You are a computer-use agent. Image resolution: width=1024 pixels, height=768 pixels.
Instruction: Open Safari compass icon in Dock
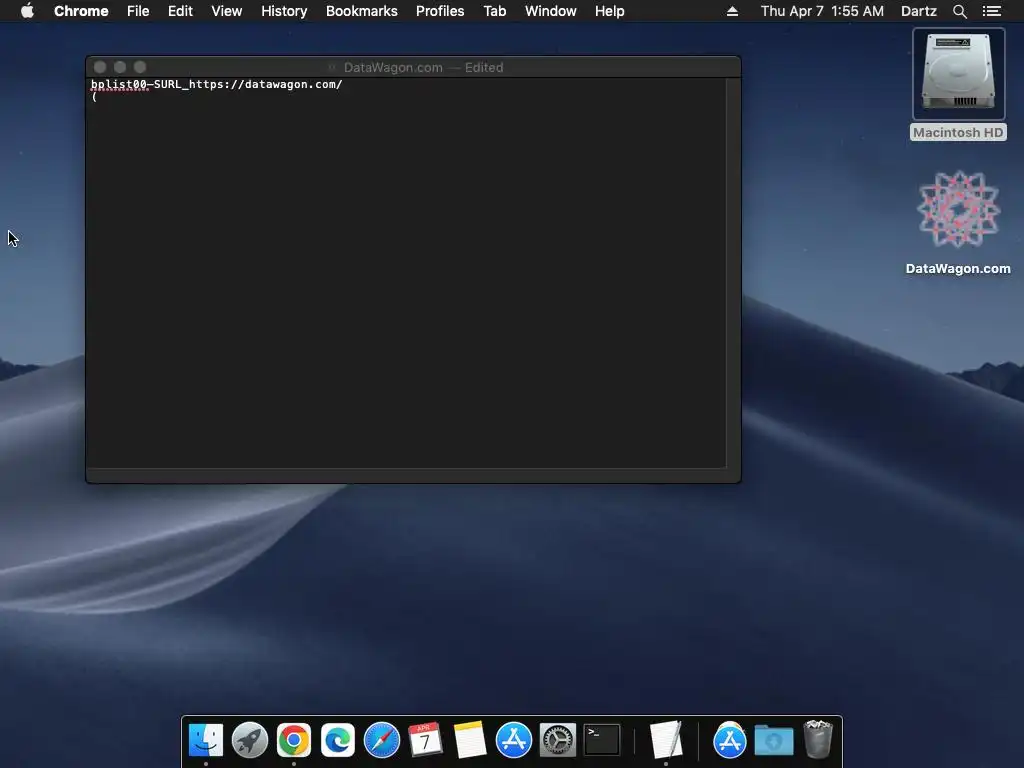click(x=381, y=740)
